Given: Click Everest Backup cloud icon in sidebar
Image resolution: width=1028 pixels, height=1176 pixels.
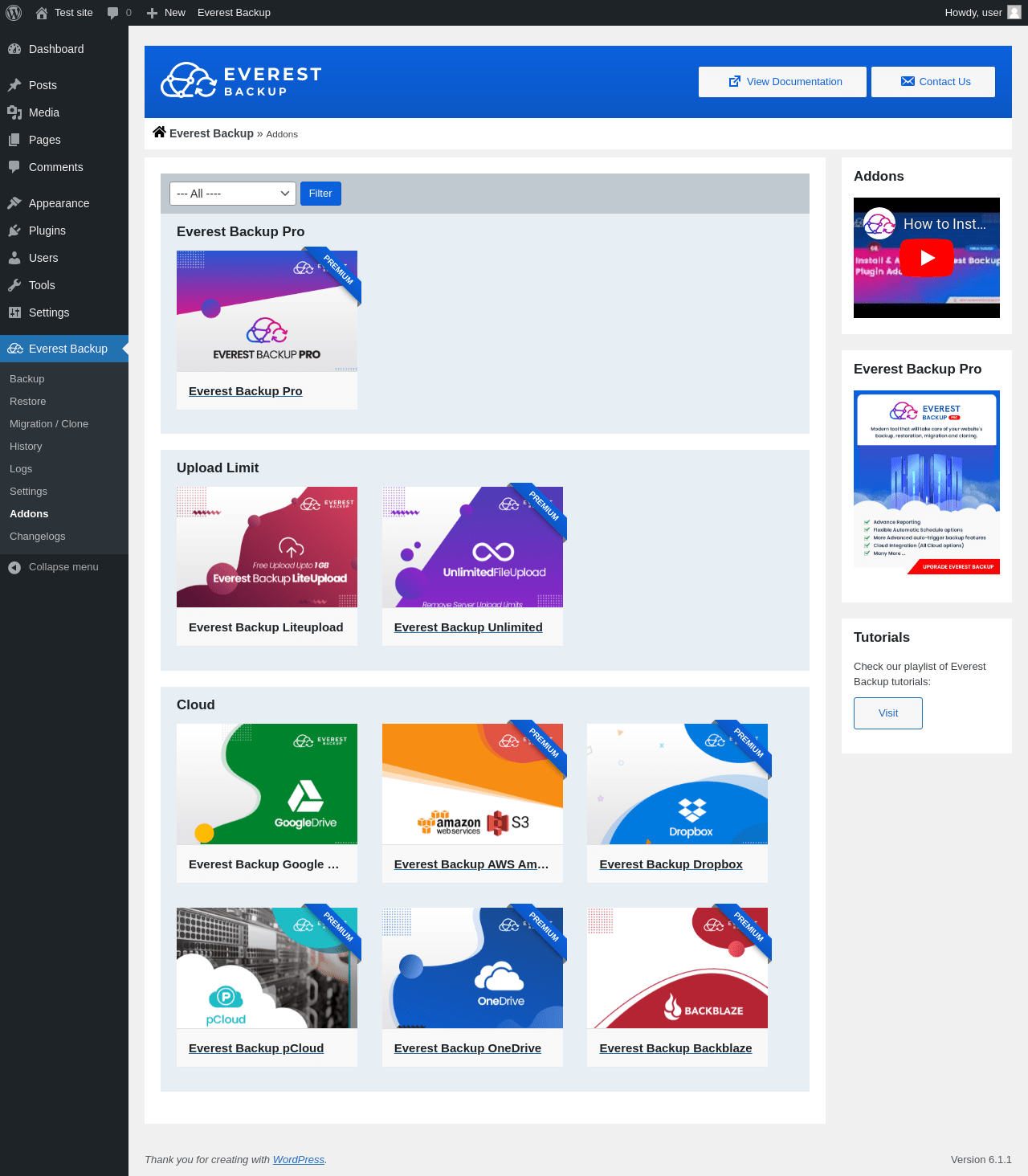Looking at the screenshot, I should click(x=14, y=349).
